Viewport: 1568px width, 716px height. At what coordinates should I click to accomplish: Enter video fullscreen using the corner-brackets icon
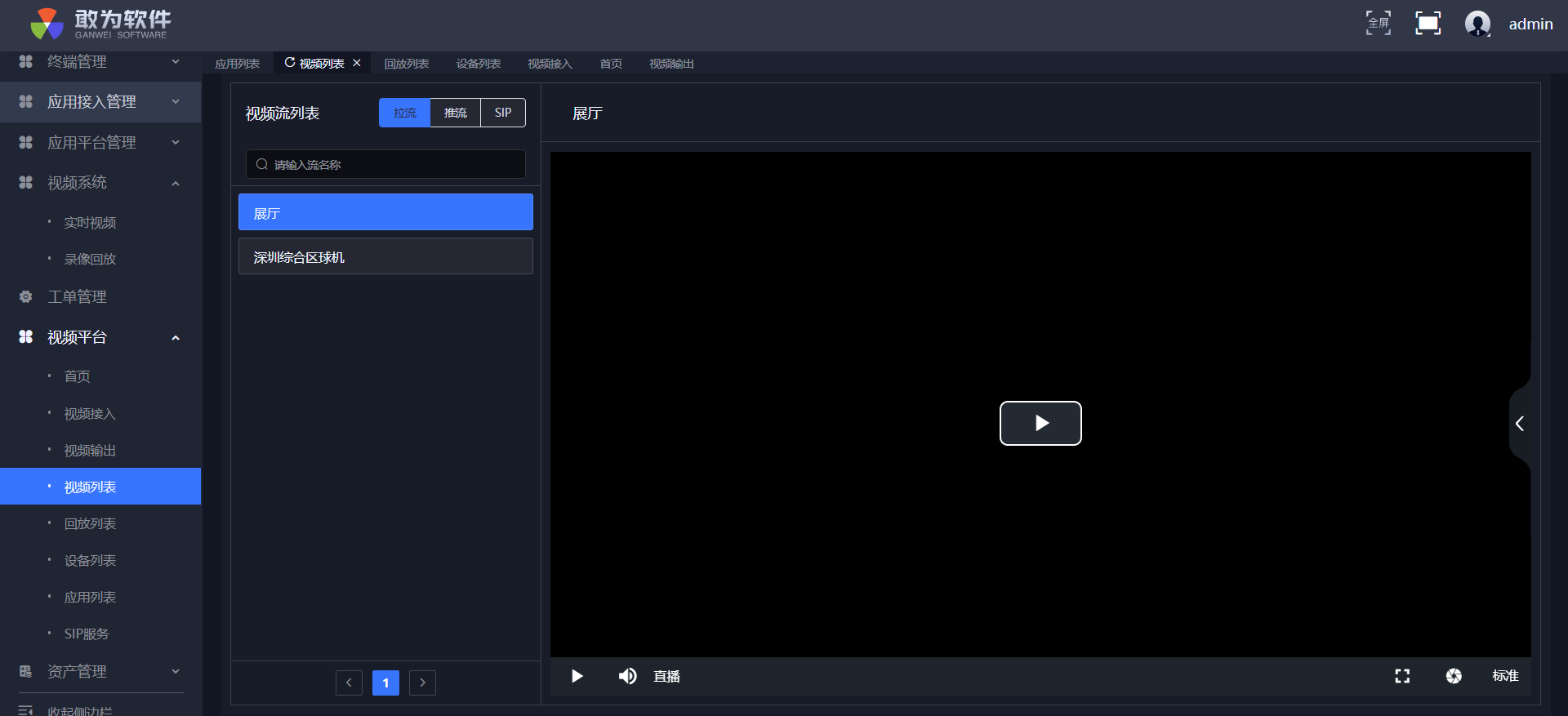(x=1402, y=676)
